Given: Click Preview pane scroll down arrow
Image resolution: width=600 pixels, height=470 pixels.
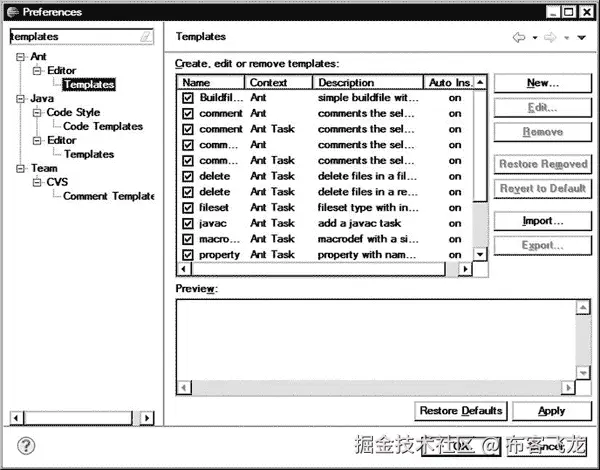Looking at the screenshot, I should pos(583,373).
